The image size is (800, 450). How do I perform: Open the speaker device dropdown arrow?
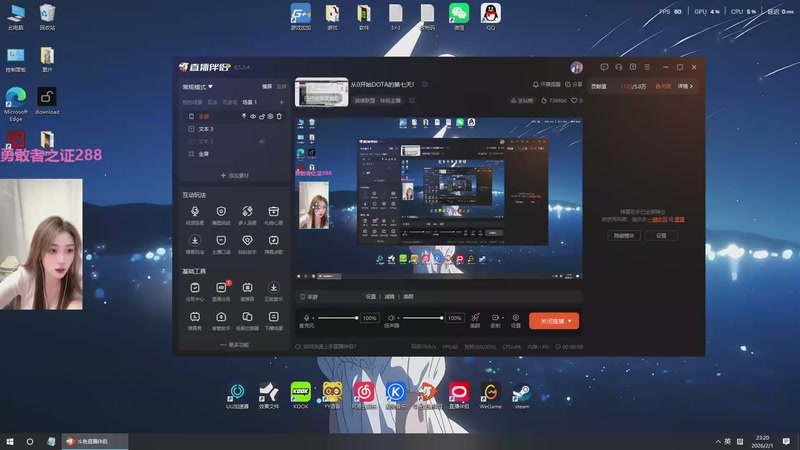click(398, 318)
